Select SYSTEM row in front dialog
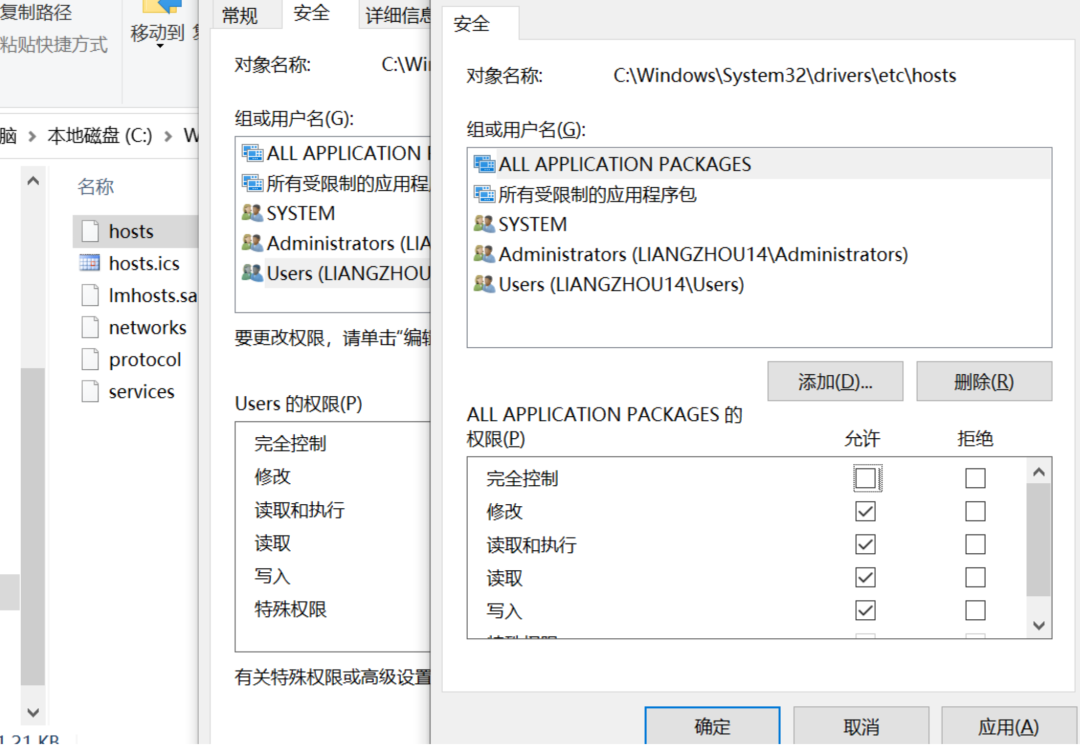This screenshot has height=747, width=1080. [x=759, y=224]
